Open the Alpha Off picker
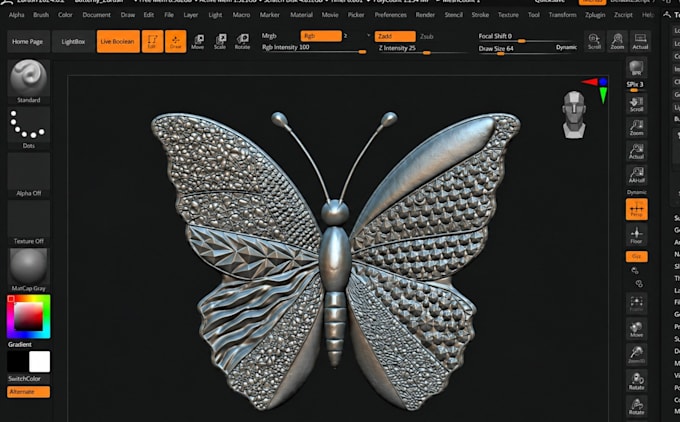 point(29,175)
